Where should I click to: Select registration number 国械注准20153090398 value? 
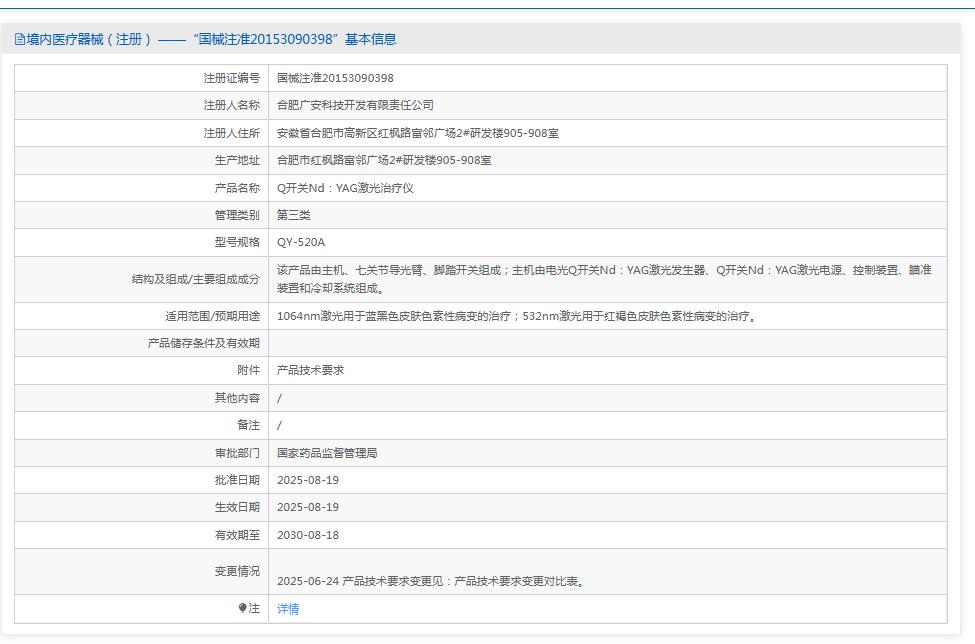[x=335, y=78]
